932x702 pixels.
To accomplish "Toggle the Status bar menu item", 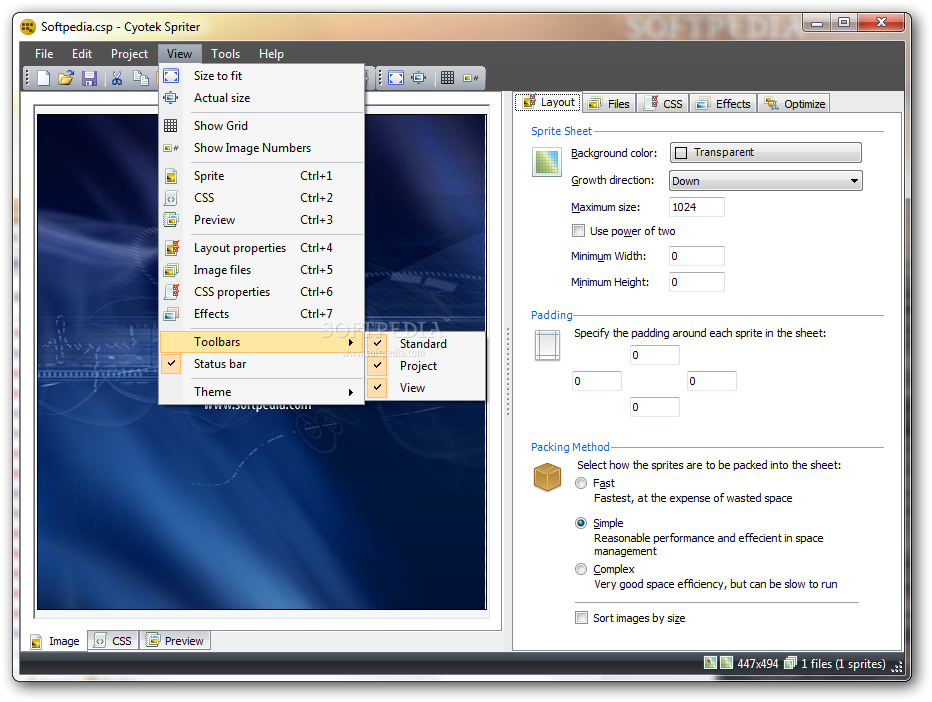I will pos(262,364).
